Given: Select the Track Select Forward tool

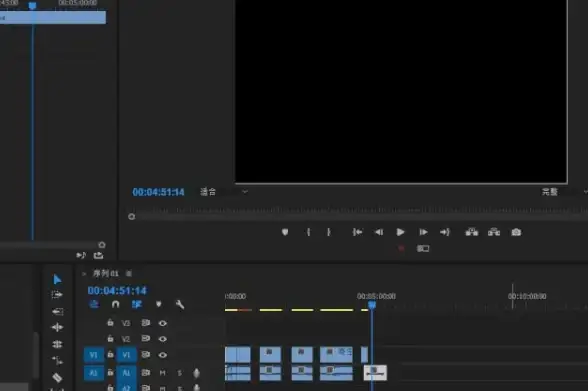Looking at the screenshot, I should click(x=57, y=295).
